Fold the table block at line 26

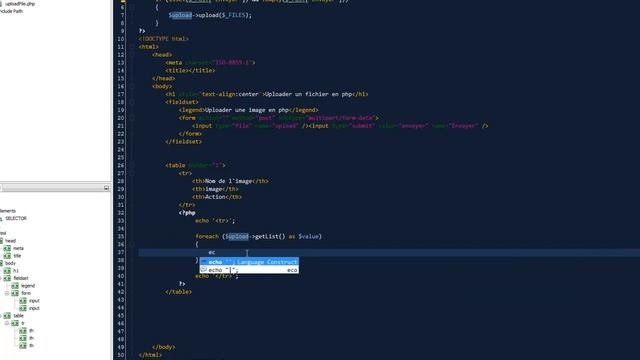[x=132, y=165]
